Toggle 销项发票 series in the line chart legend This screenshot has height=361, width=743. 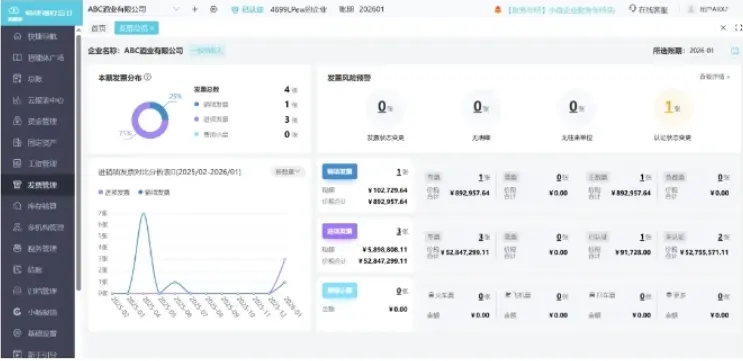tap(154, 192)
